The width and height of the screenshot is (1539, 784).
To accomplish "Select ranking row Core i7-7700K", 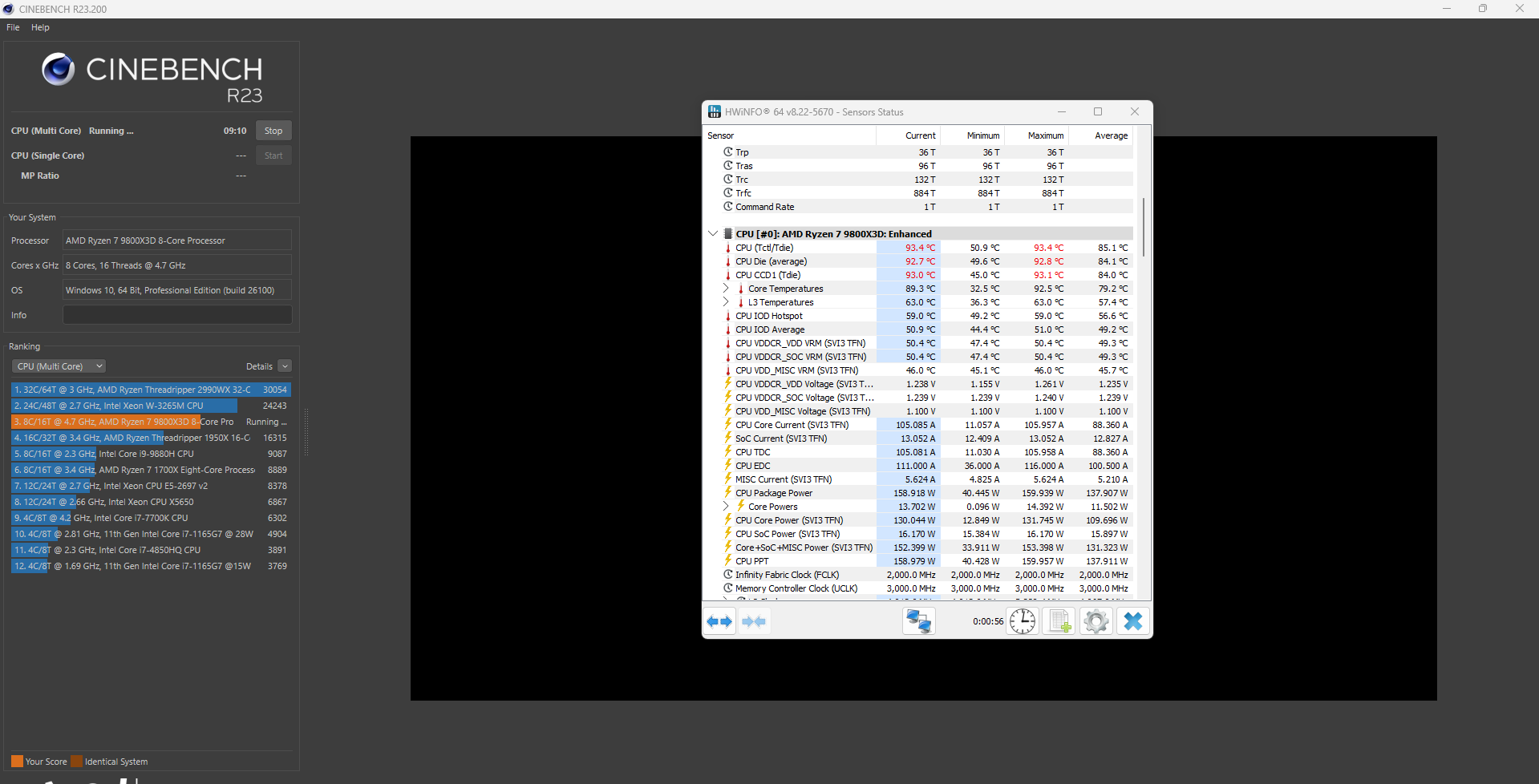I will tap(151, 518).
